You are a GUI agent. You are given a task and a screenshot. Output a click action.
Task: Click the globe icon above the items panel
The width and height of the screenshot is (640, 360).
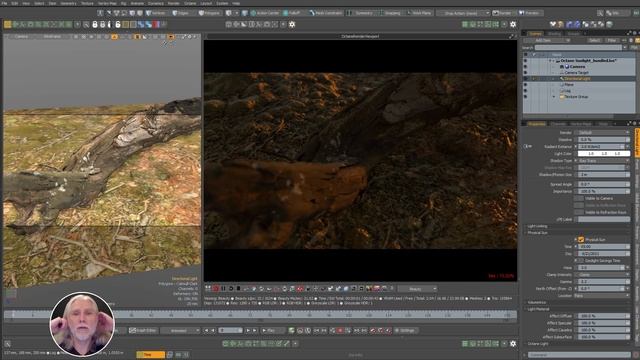pos(609,24)
